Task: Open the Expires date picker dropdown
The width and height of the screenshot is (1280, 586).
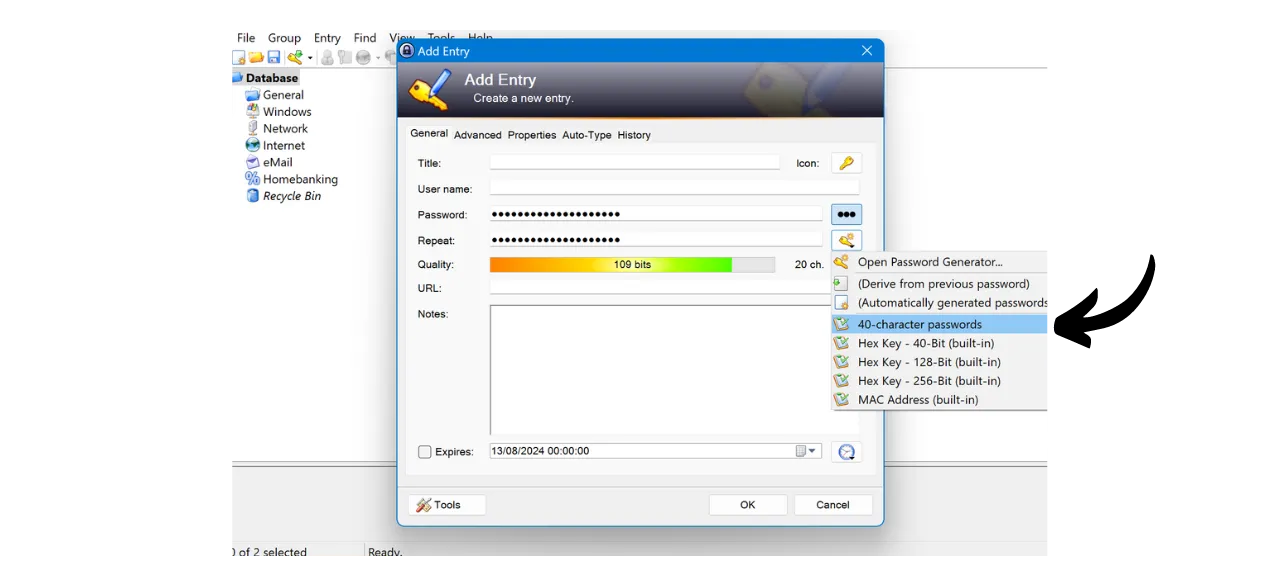Action: tap(810, 450)
